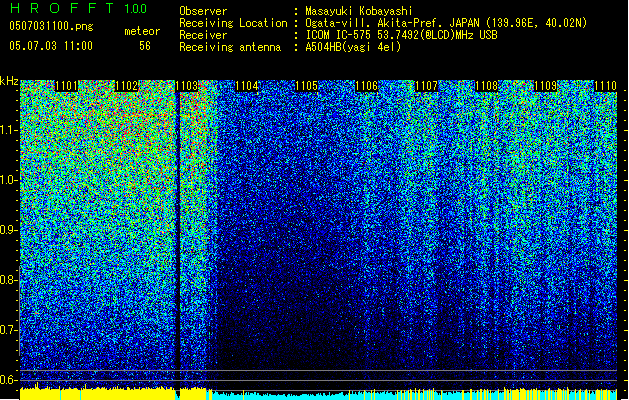Click the name Masayuki Kobayashi
This screenshot has height=400, width=629.
click(x=359, y=11)
